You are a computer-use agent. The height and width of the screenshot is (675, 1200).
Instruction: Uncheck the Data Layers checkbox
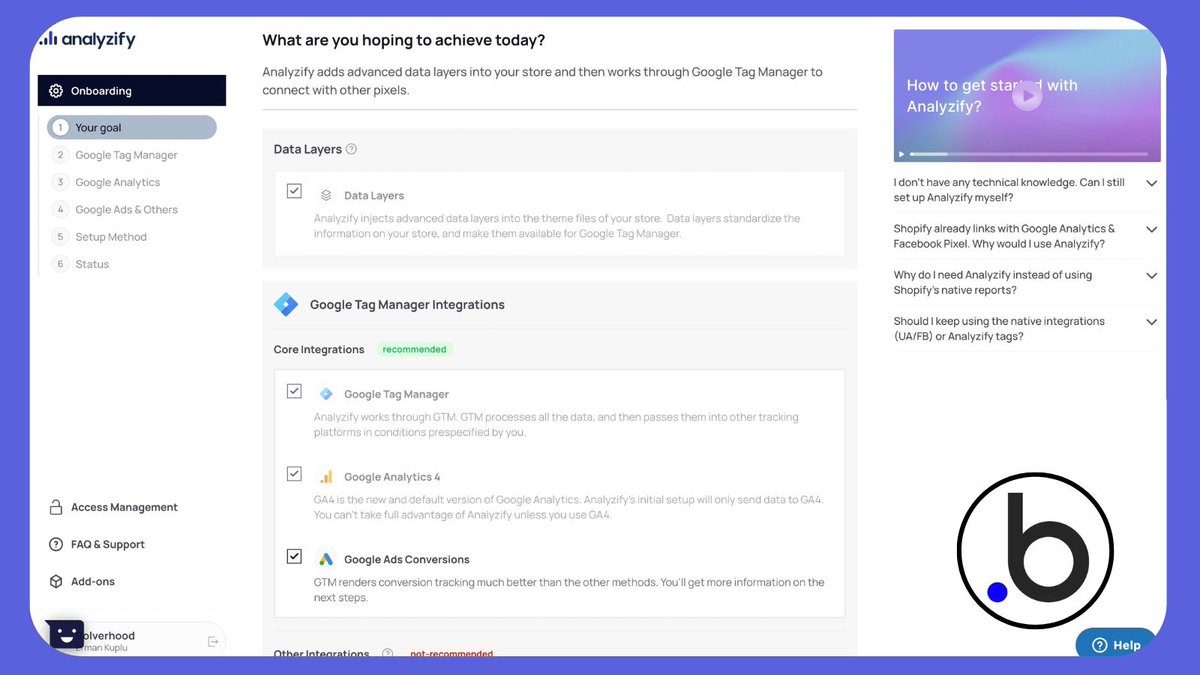tap(294, 190)
